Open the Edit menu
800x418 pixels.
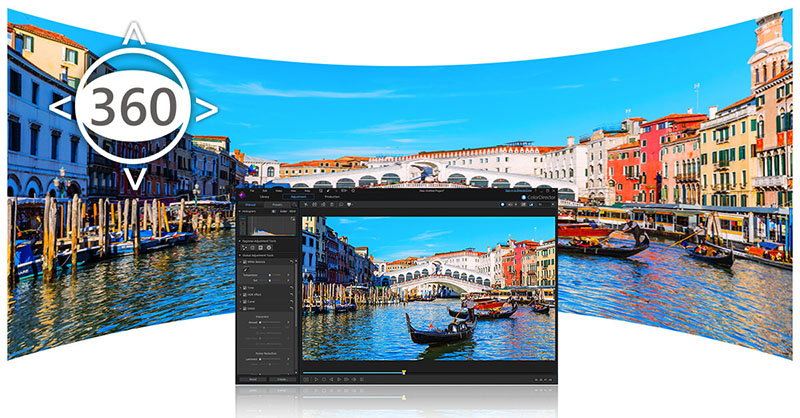click(265, 191)
